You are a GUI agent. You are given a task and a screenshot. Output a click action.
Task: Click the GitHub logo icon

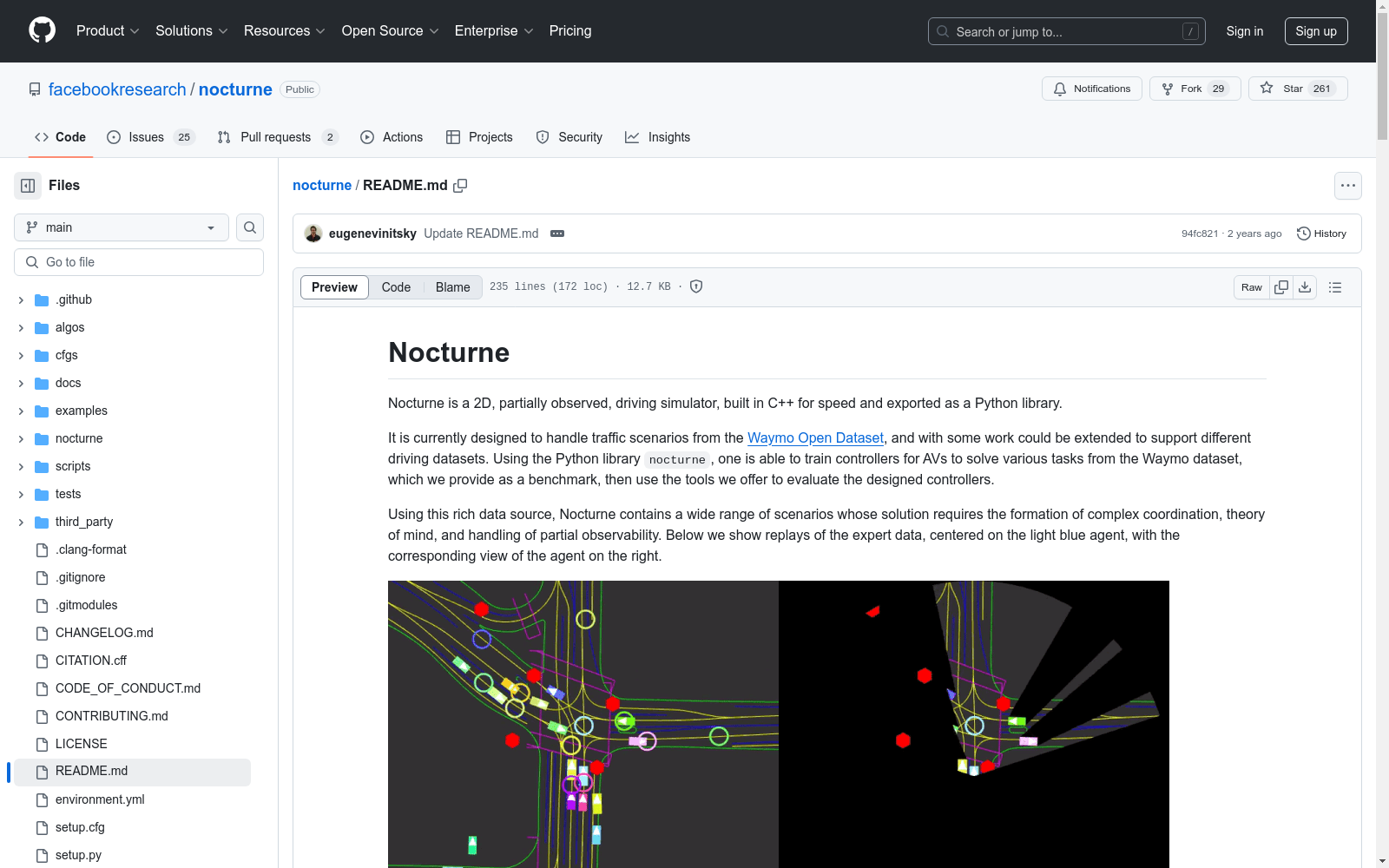point(42,30)
